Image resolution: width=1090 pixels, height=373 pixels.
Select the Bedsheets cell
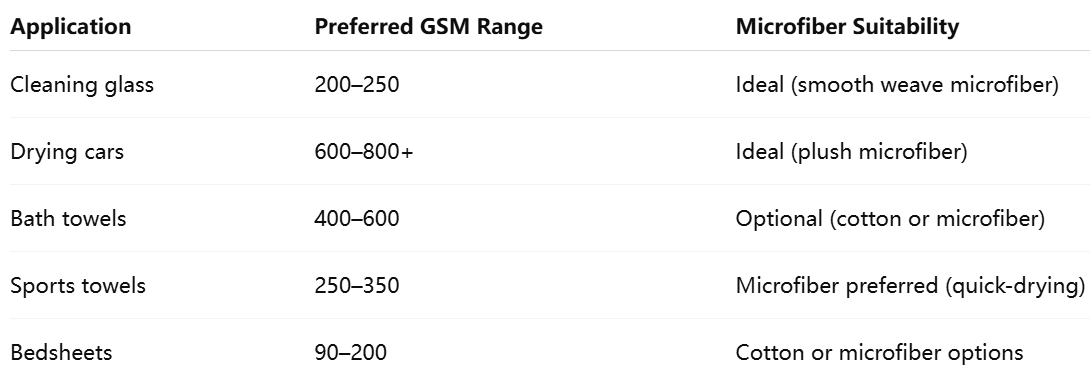coord(61,352)
